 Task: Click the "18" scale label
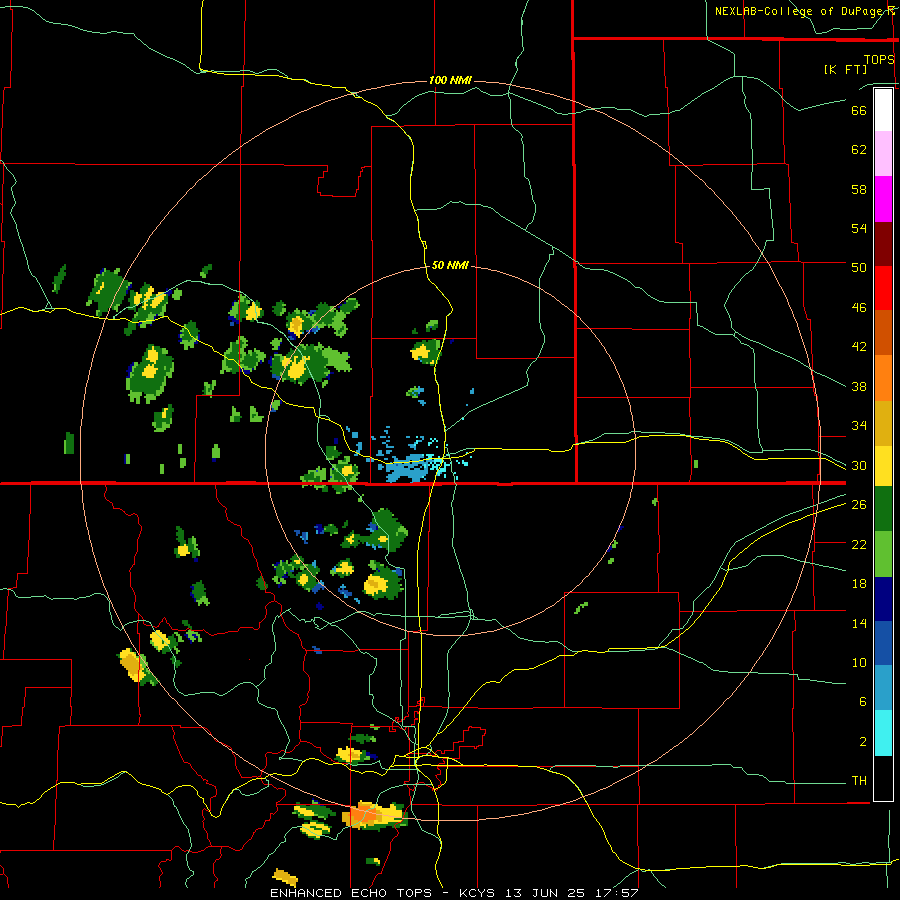(x=859, y=584)
